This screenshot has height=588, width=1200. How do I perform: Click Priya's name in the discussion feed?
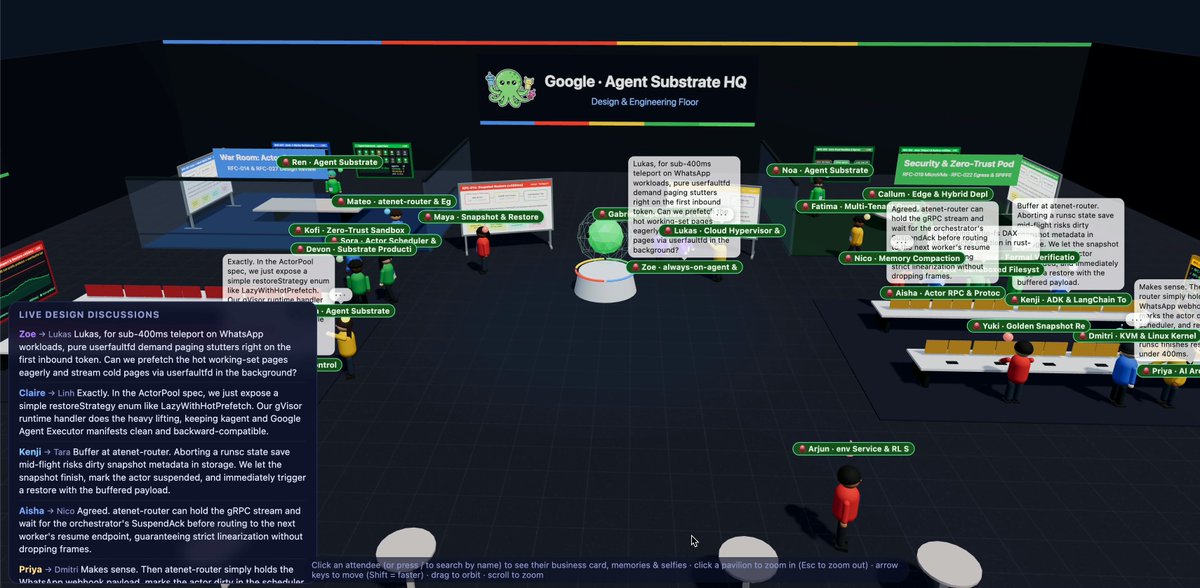[x=30, y=568]
